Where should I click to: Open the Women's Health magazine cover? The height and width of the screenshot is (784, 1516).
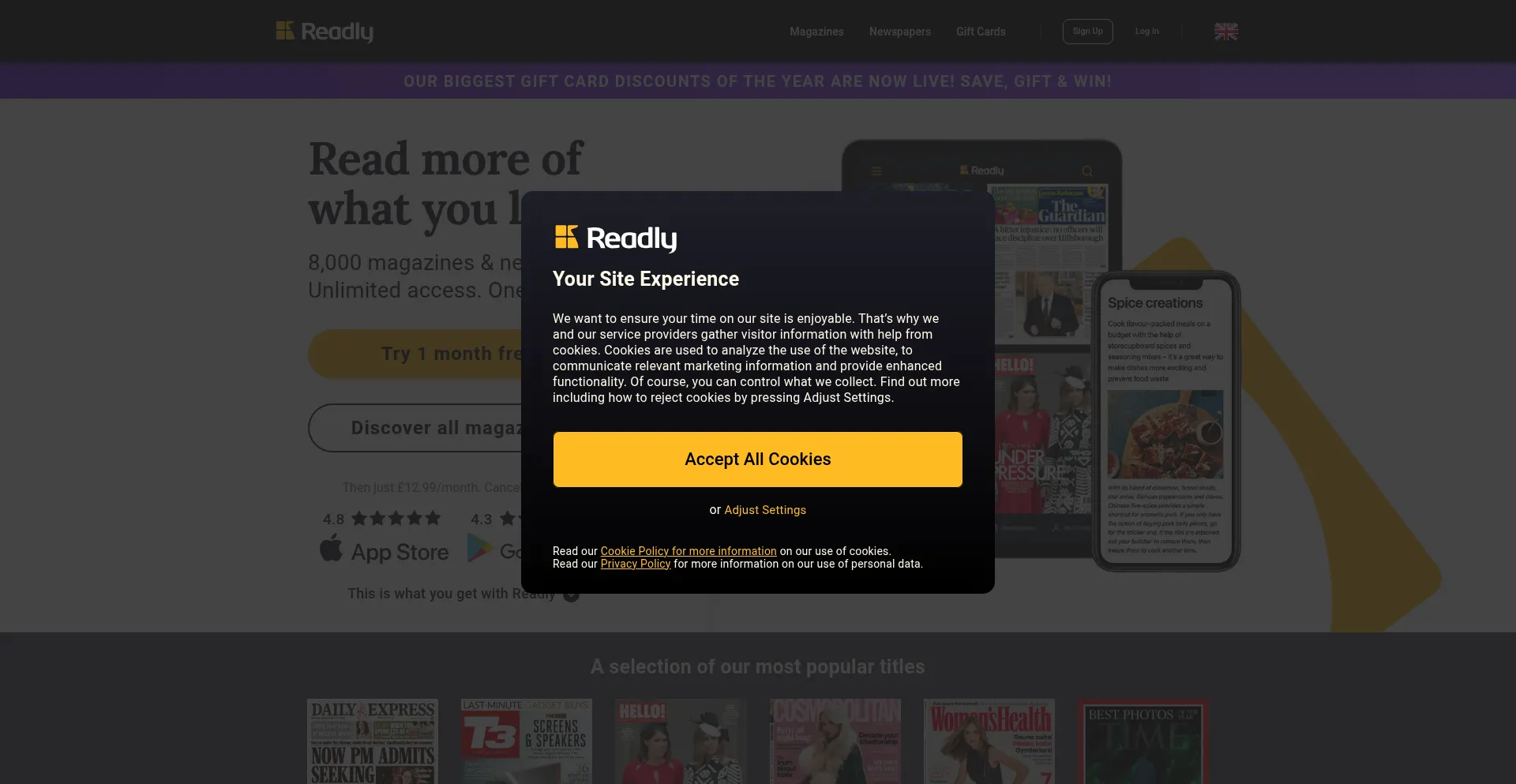coord(989,741)
